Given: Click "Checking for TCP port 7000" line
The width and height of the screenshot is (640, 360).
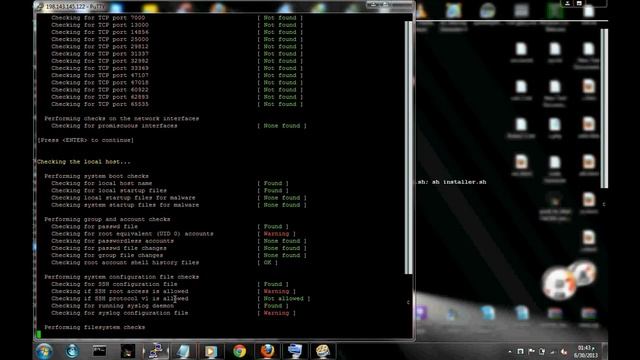Looking at the screenshot, I should [x=98, y=18].
